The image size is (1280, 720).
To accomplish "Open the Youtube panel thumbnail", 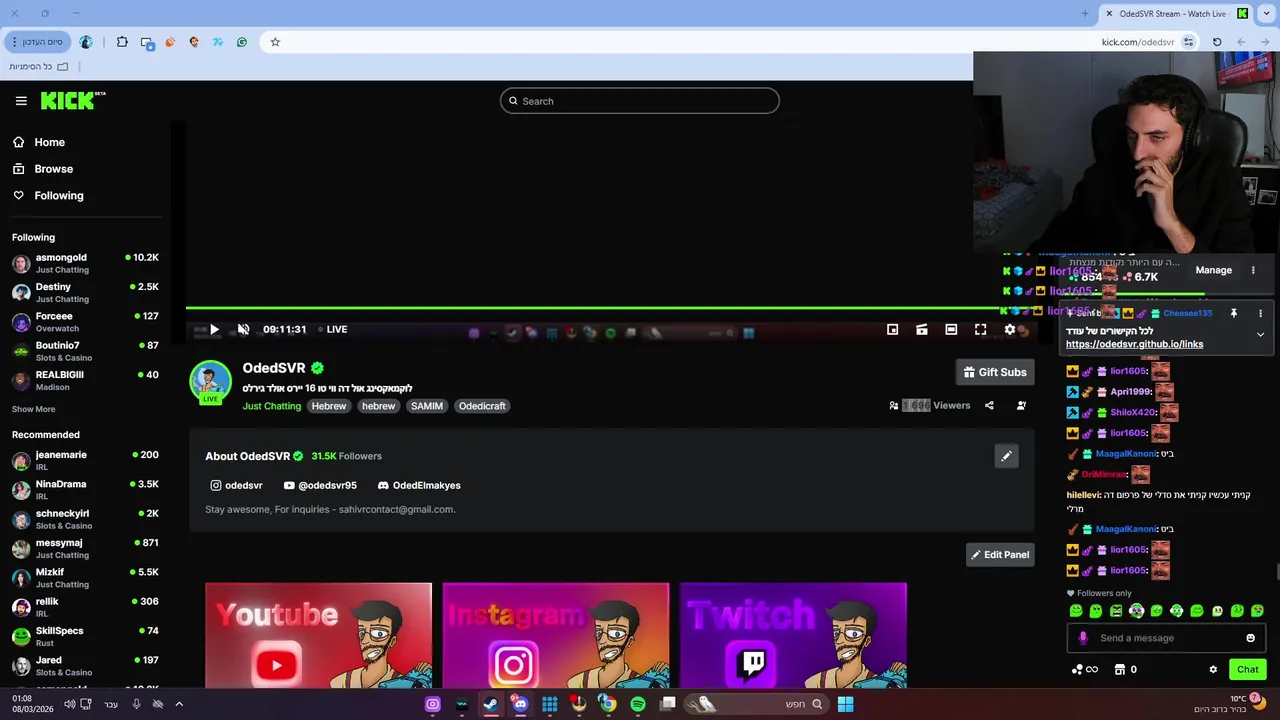I will point(318,635).
